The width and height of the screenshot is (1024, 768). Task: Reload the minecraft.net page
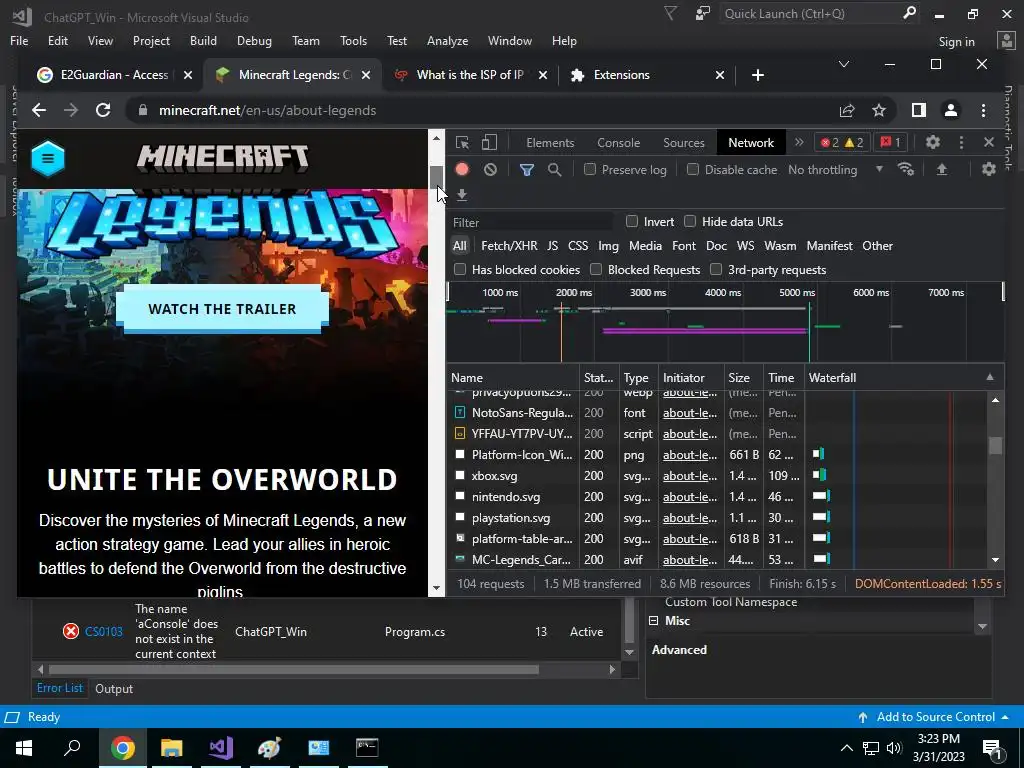(103, 110)
